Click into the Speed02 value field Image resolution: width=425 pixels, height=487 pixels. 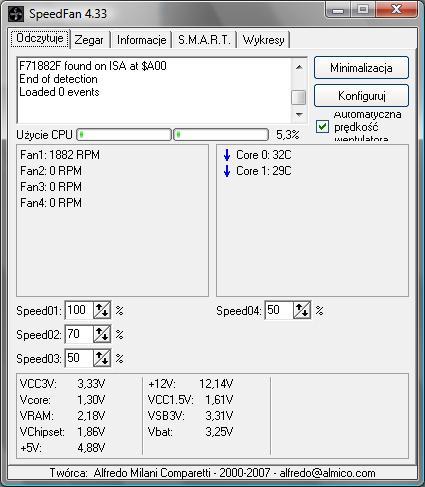[x=79, y=334]
